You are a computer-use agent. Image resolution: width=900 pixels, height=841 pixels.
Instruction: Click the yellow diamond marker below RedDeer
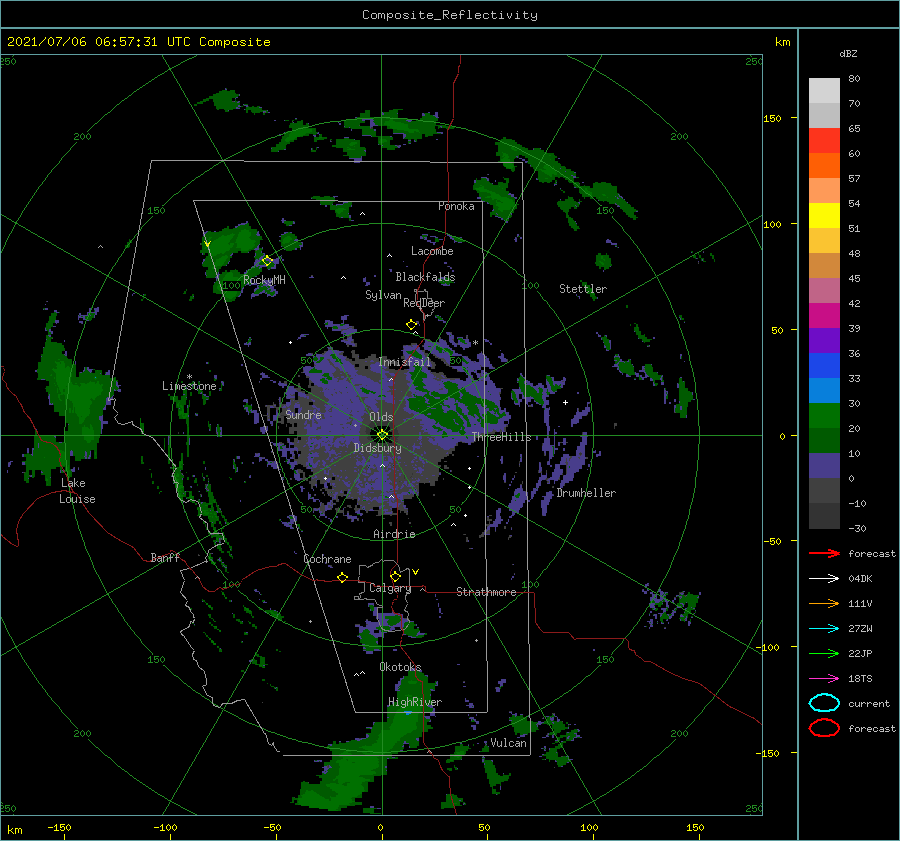[412, 325]
